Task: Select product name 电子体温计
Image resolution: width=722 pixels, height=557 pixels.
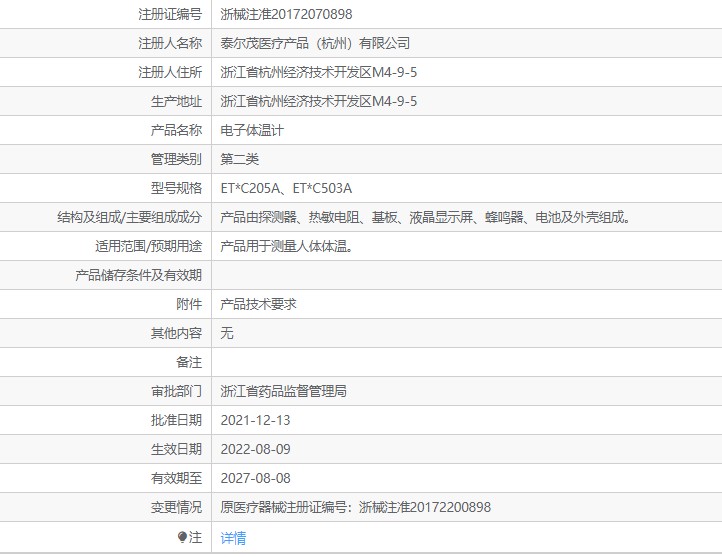Action: click(x=252, y=130)
